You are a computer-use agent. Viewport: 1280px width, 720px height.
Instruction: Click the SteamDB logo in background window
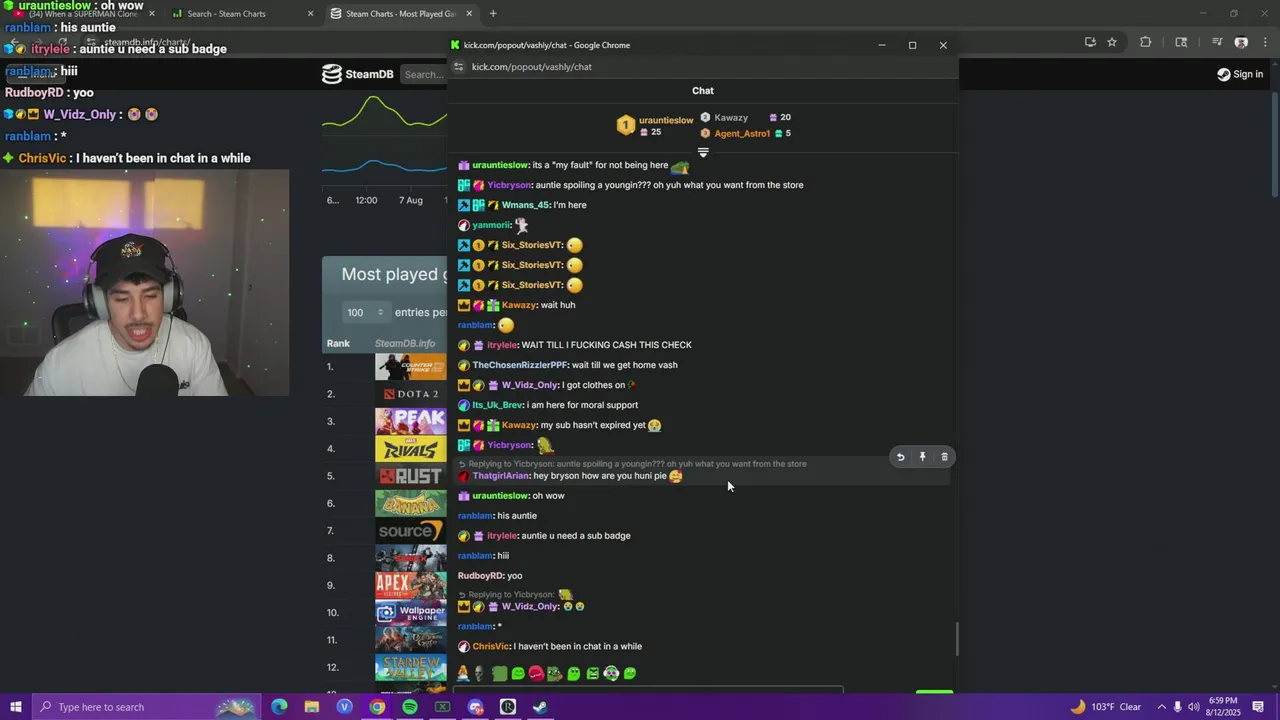[x=358, y=74]
